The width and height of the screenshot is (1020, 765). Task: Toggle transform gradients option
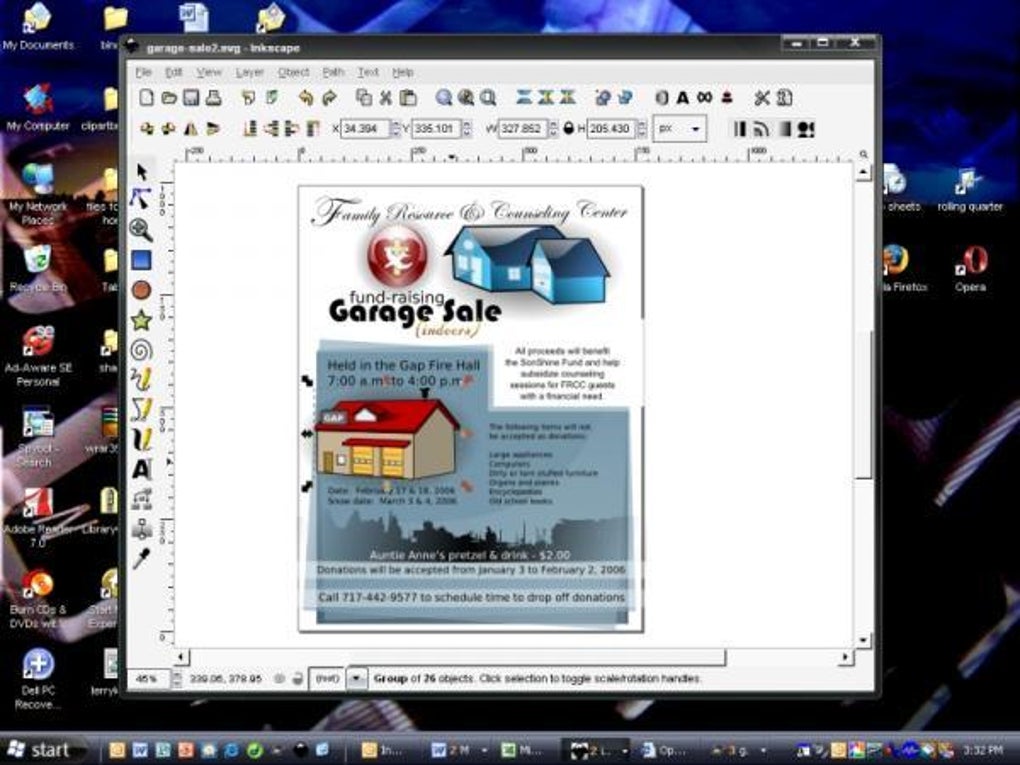click(785, 129)
